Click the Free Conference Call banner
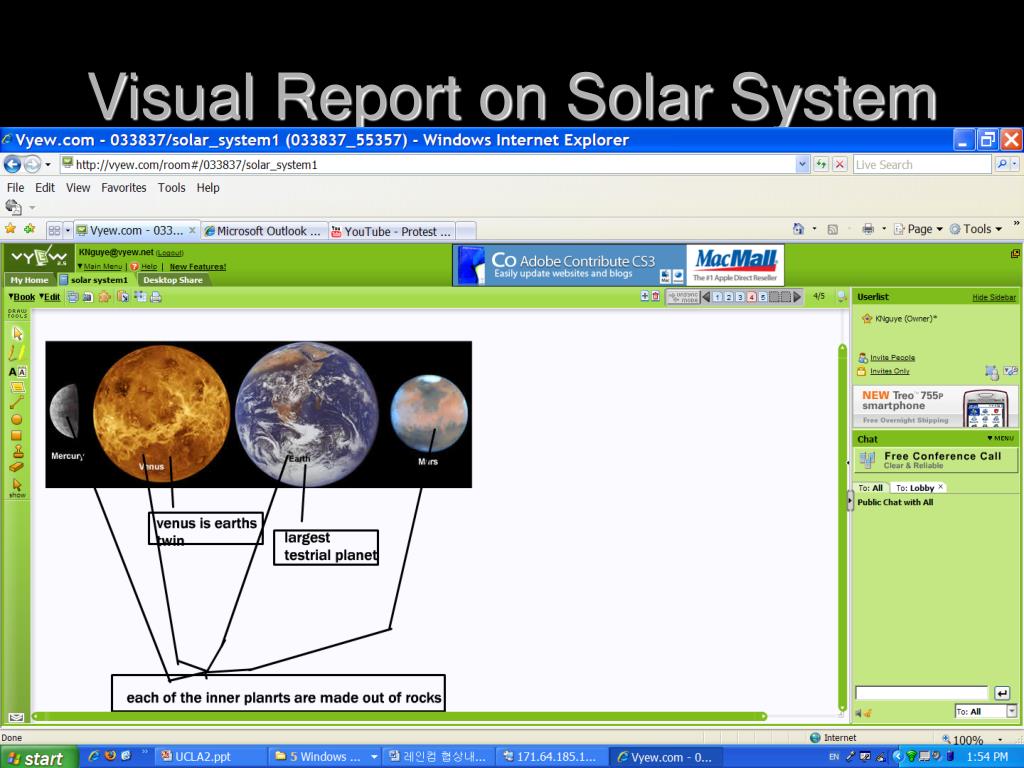 [935, 460]
